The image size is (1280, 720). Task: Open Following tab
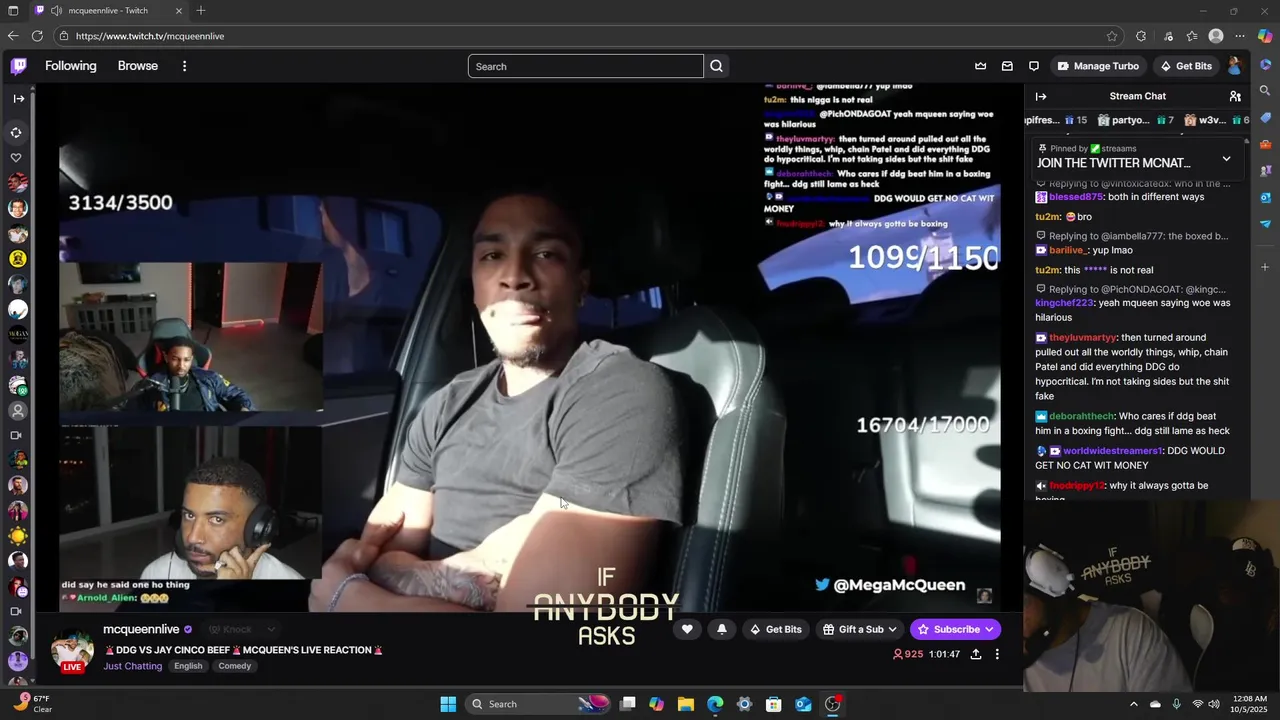71,66
